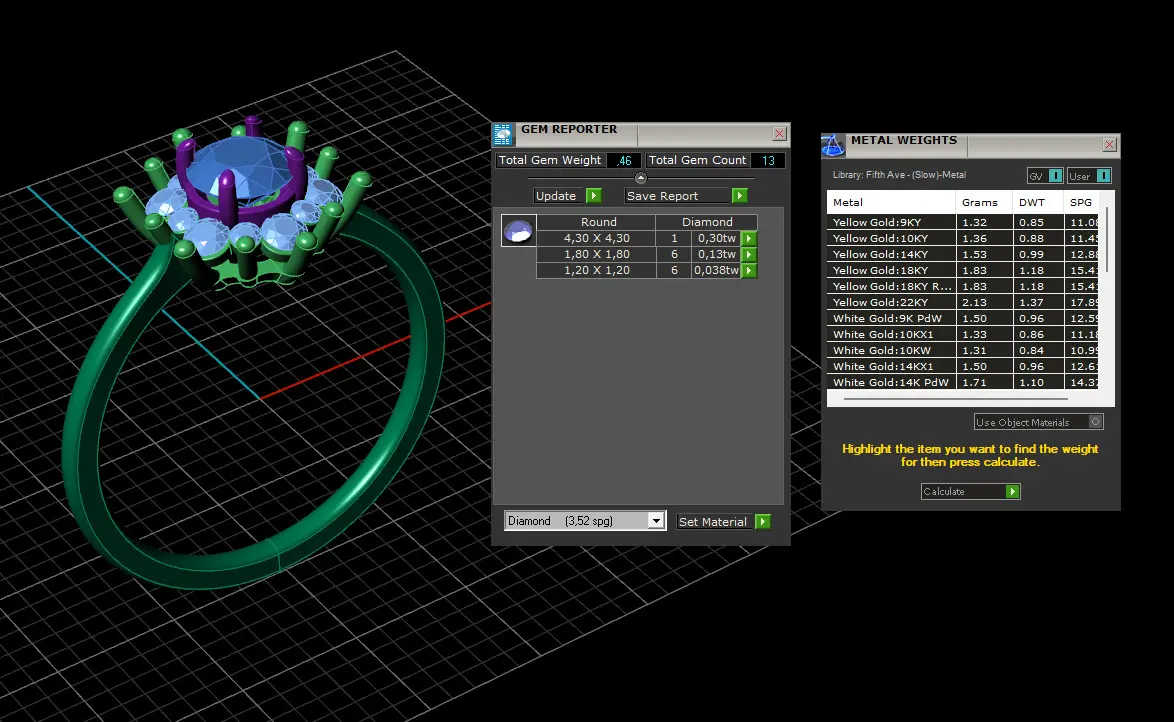1174x722 pixels.
Task: Click the Save Report button
Action: (677, 195)
